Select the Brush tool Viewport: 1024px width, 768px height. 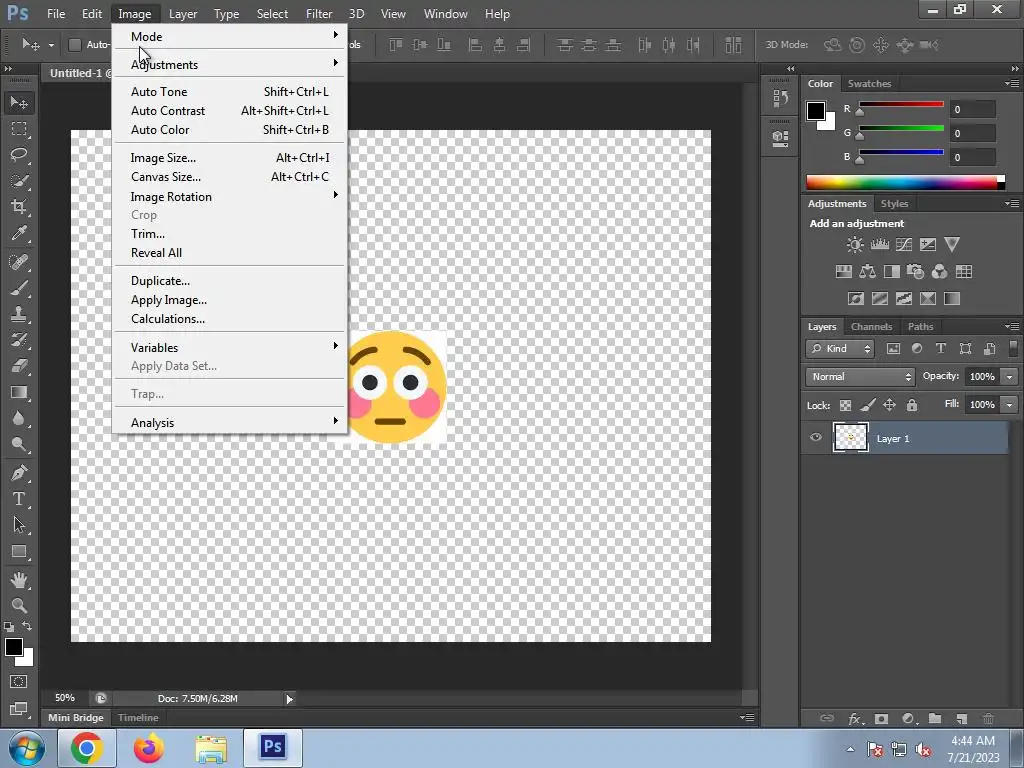(x=19, y=288)
